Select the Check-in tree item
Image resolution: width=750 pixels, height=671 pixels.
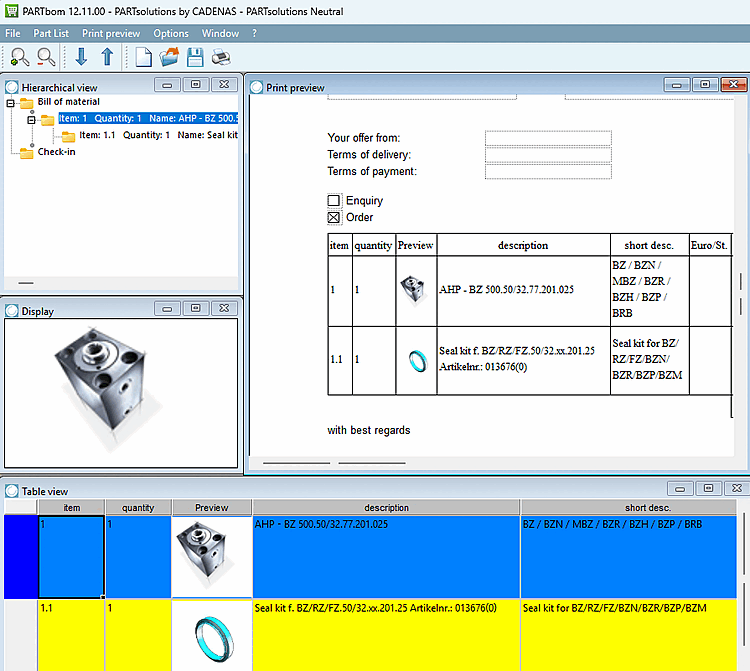(56, 152)
